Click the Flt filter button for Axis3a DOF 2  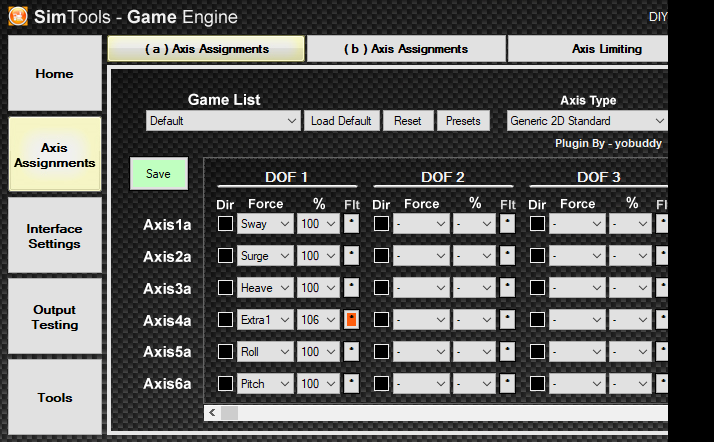click(507, 287)
